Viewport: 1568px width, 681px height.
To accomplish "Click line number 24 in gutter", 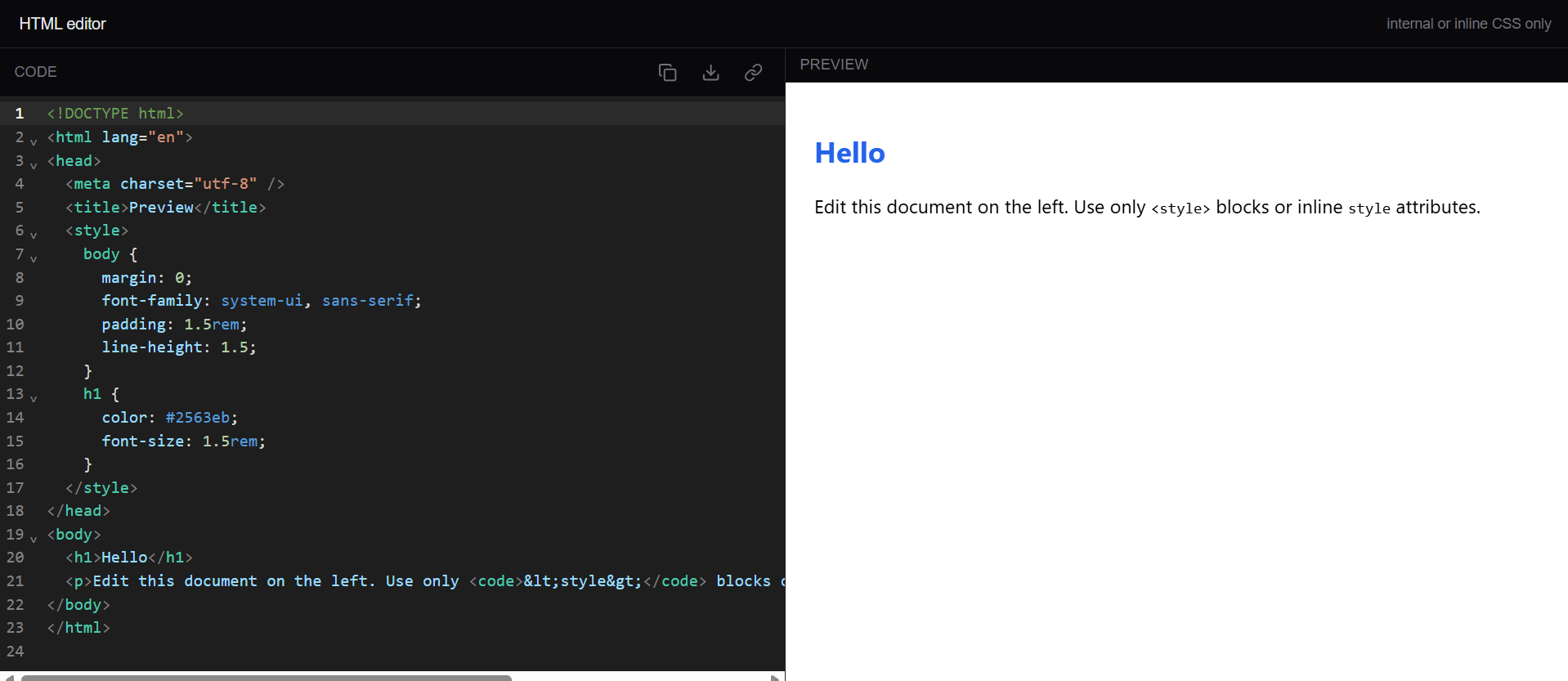I will click(16, 652).
